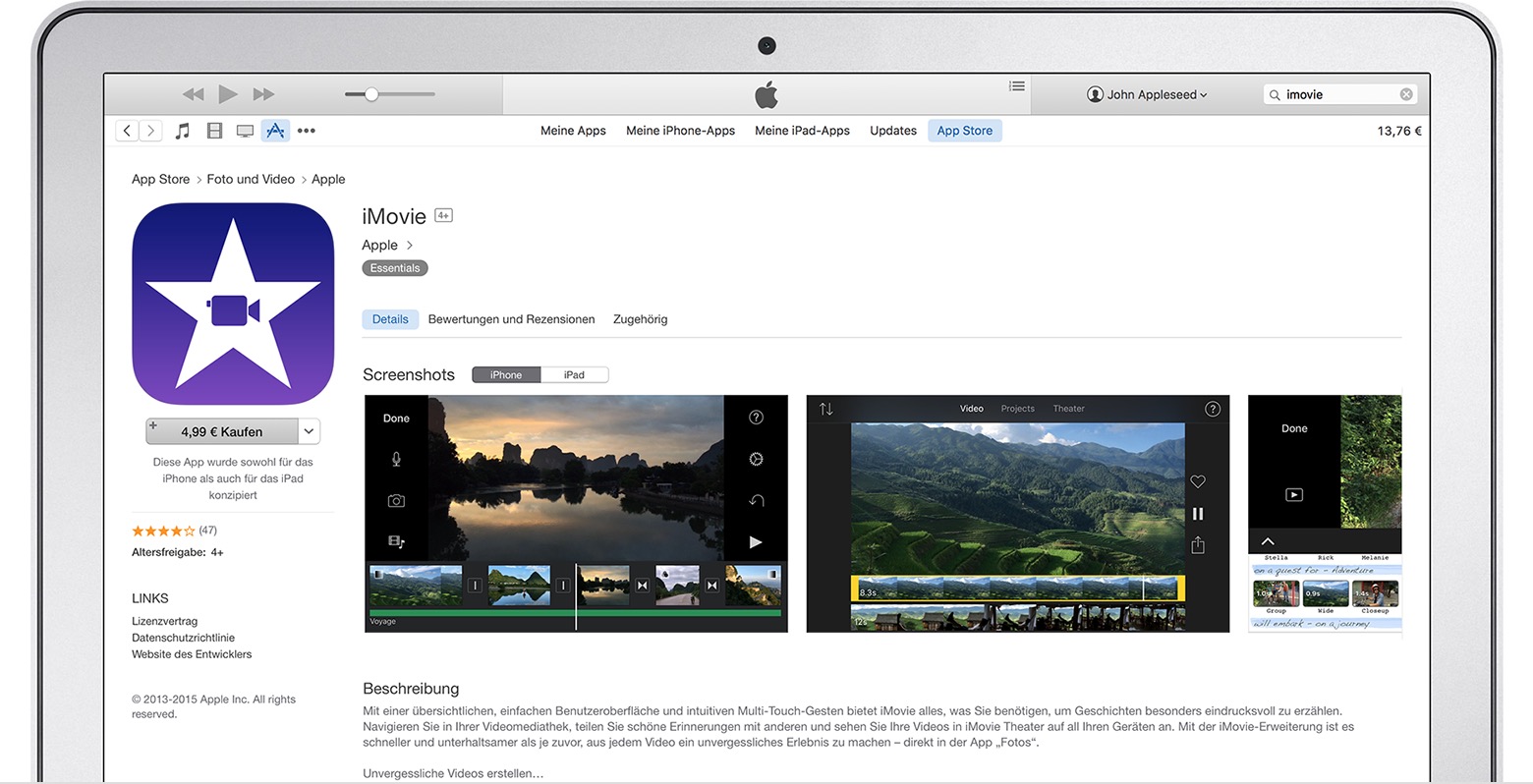Click the imovie search field
The width and height of the screenshot is (1533, 784).
1340,94
